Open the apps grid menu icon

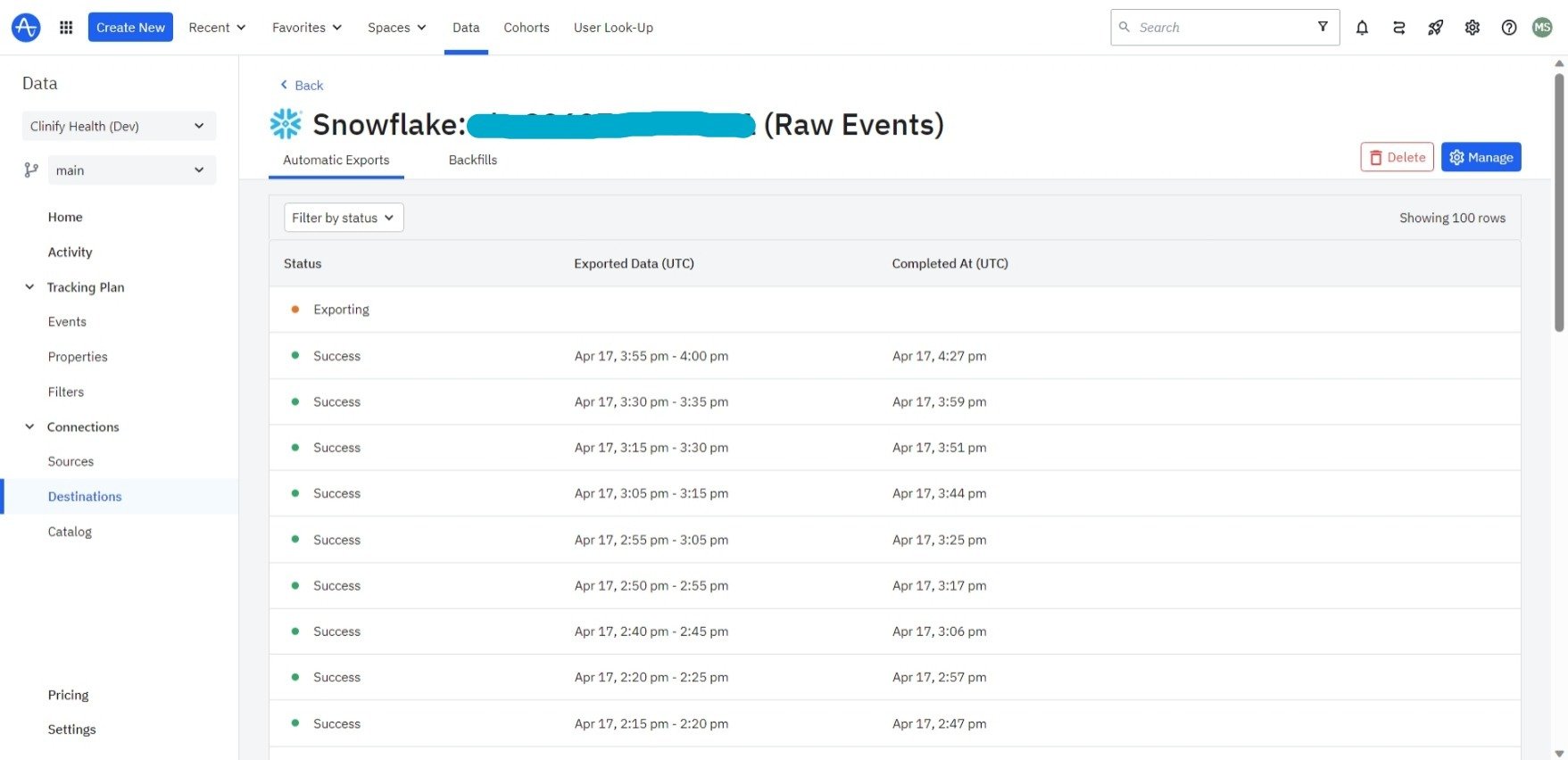(x=66, y=28)
